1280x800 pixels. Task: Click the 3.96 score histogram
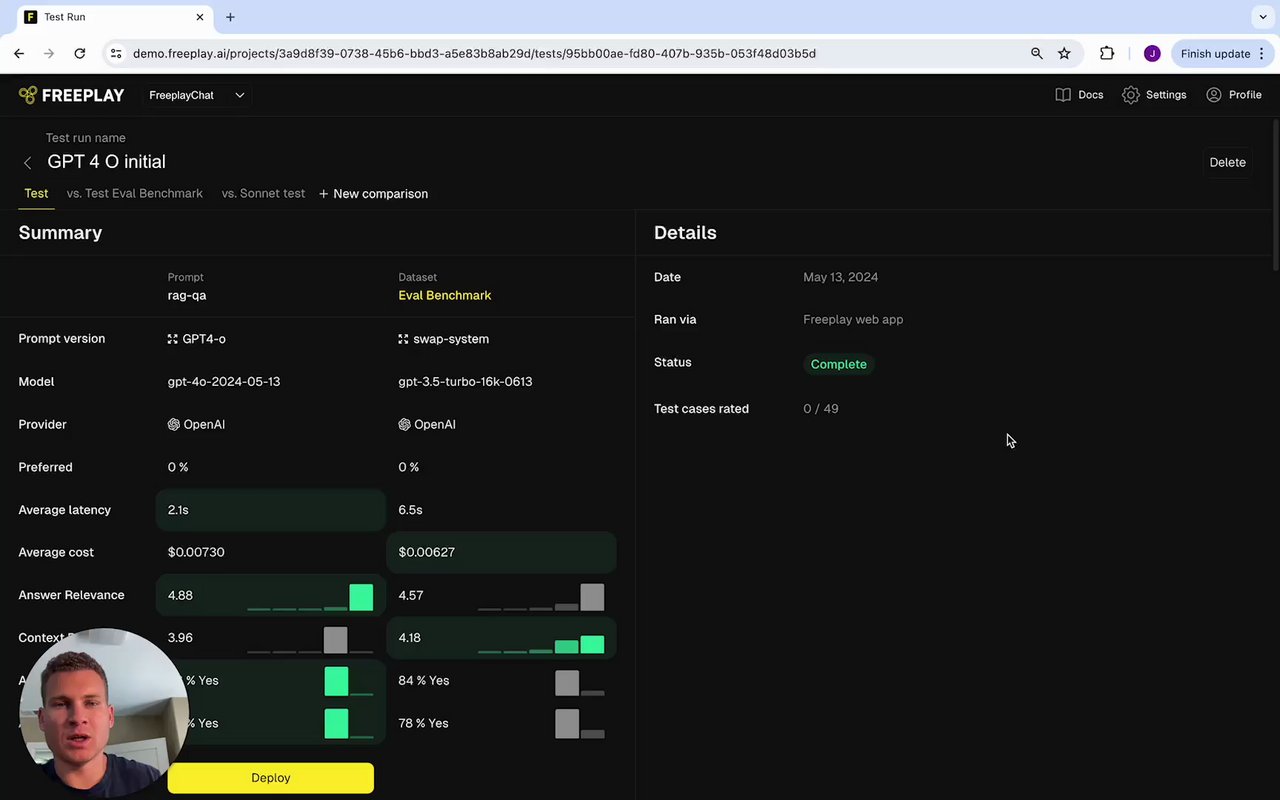click(x=310, y=639)
